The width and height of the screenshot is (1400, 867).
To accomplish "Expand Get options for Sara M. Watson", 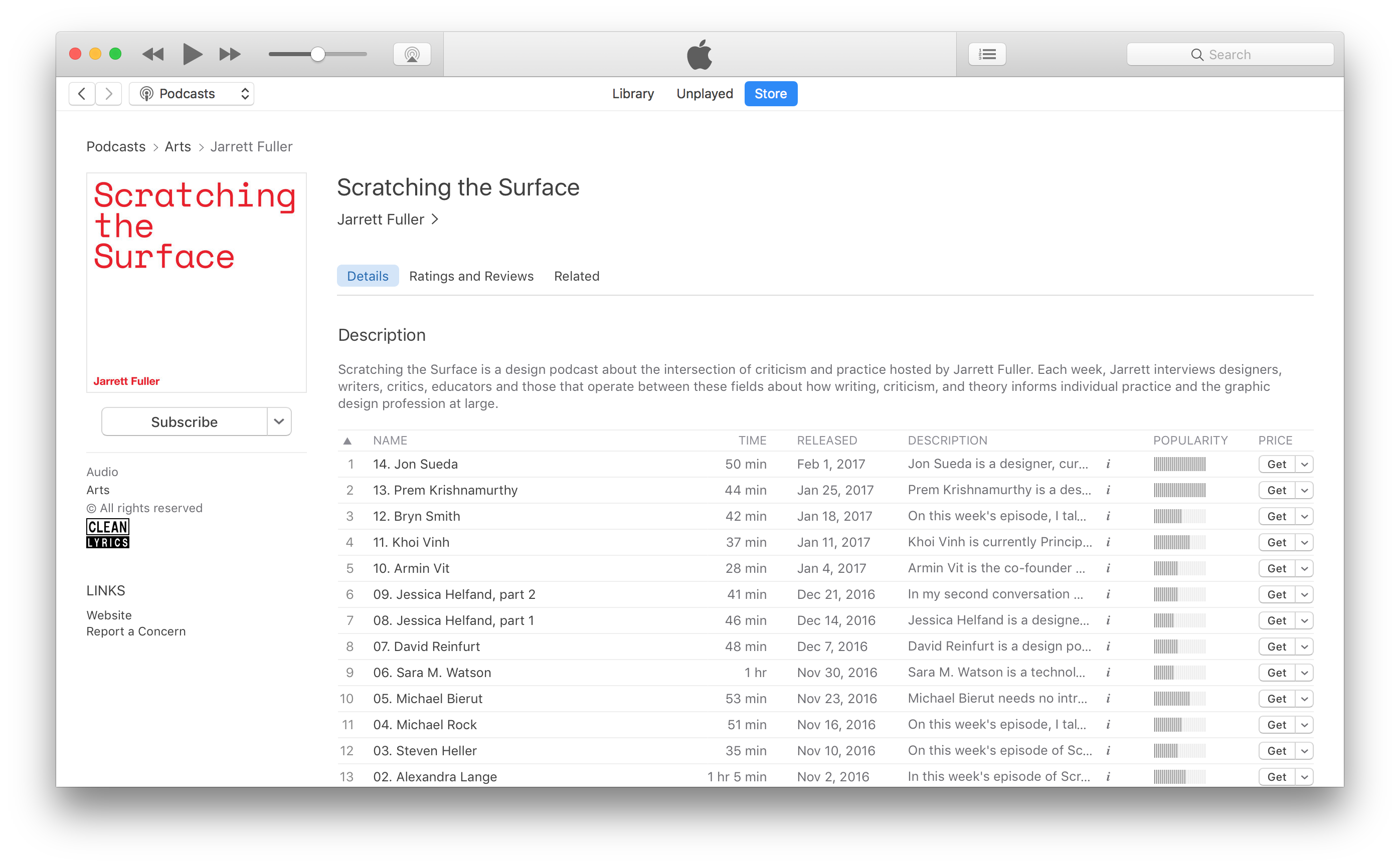I will click(1304, 673).
